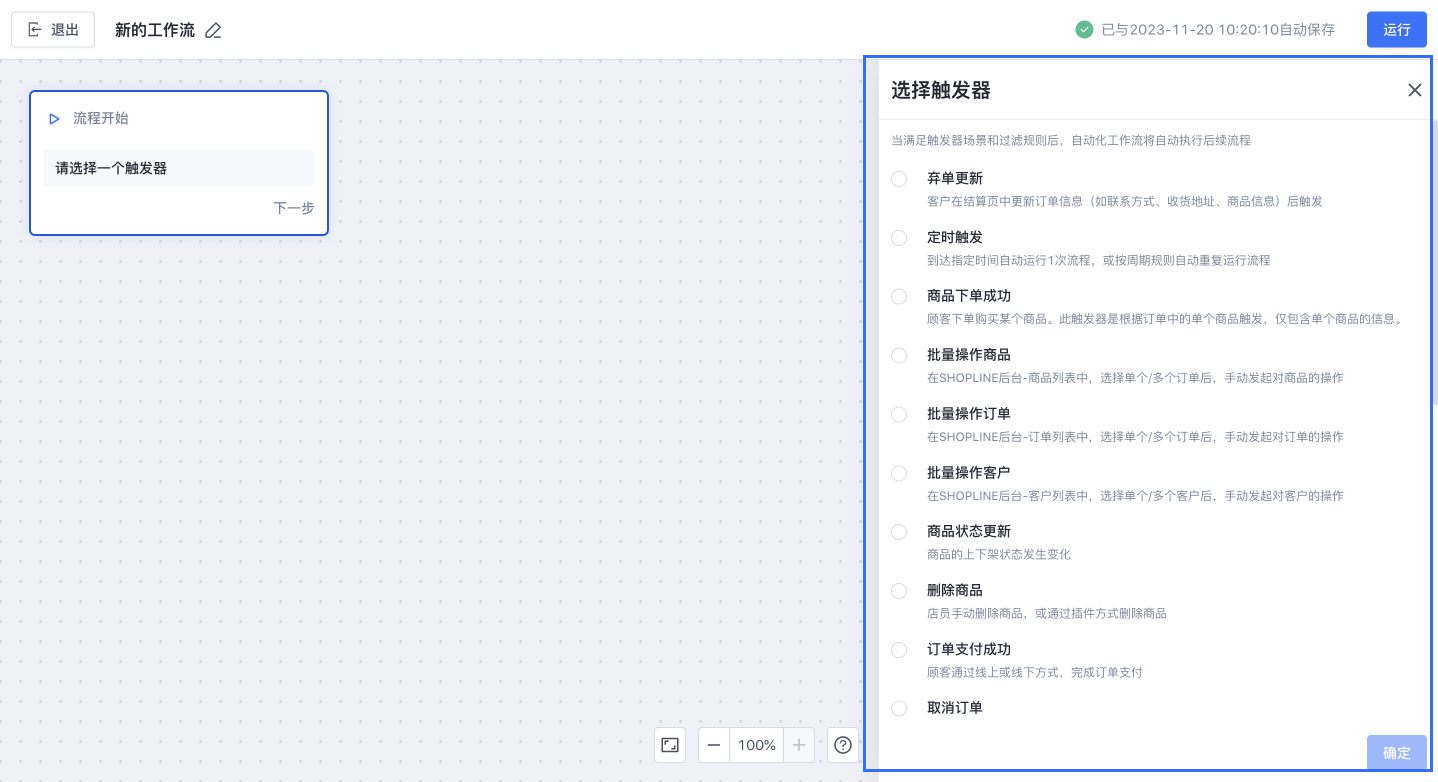The image size is (1438, 782).
Task: Zoom out with the minus icon
Action: (714, 745)
